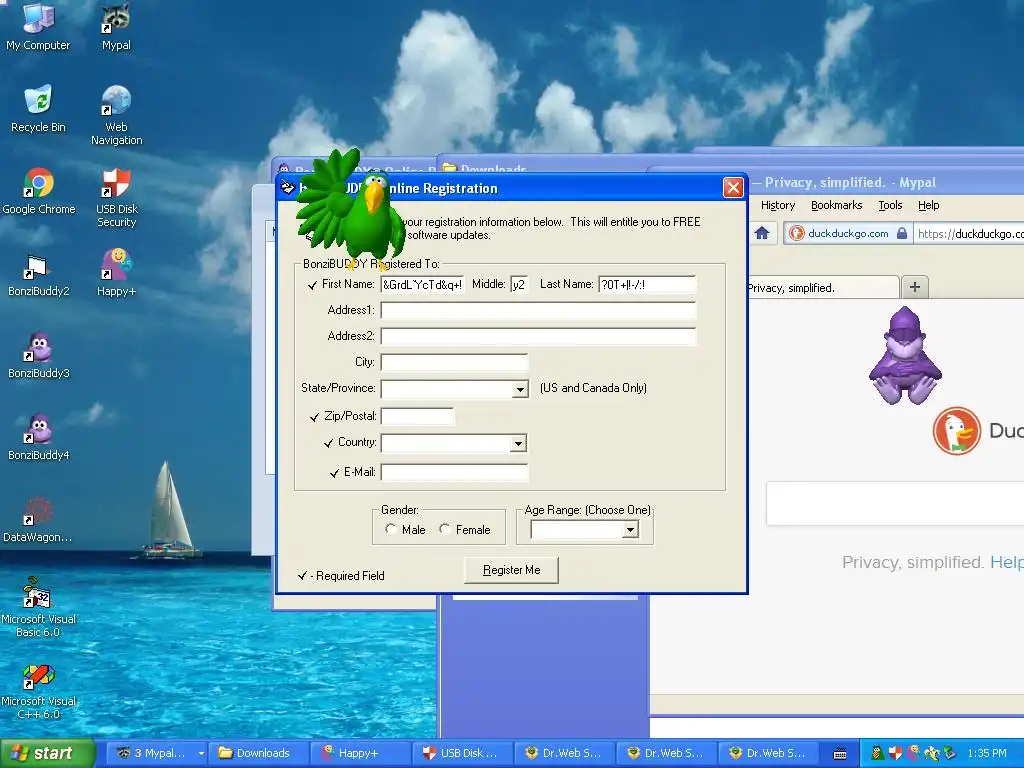Select the 'Privacy, simplified.' browser tab
The height and width of the screenshot is (768, 1024).
point(824,288)
